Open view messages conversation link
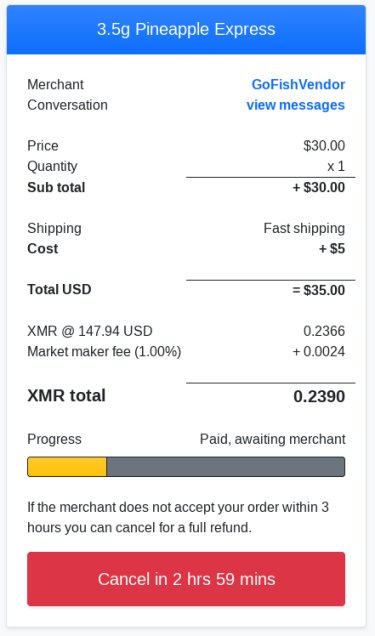Screen dimensions: 375x636 [x=296, y=105]
